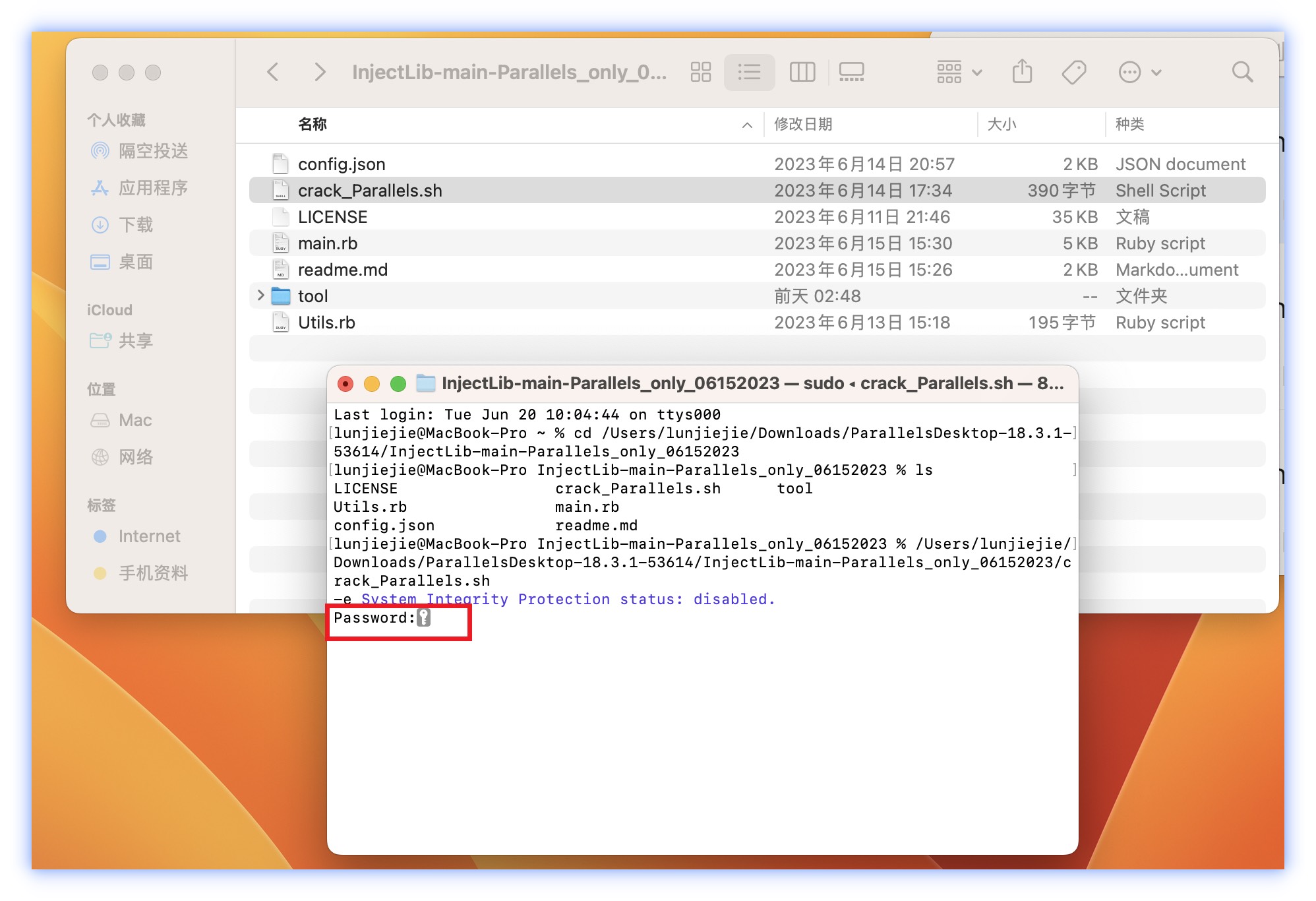The width and height of the screenshot is (1316, 901).
Task: Click the Tags toolbar icon
Action: click(1074, 72)
